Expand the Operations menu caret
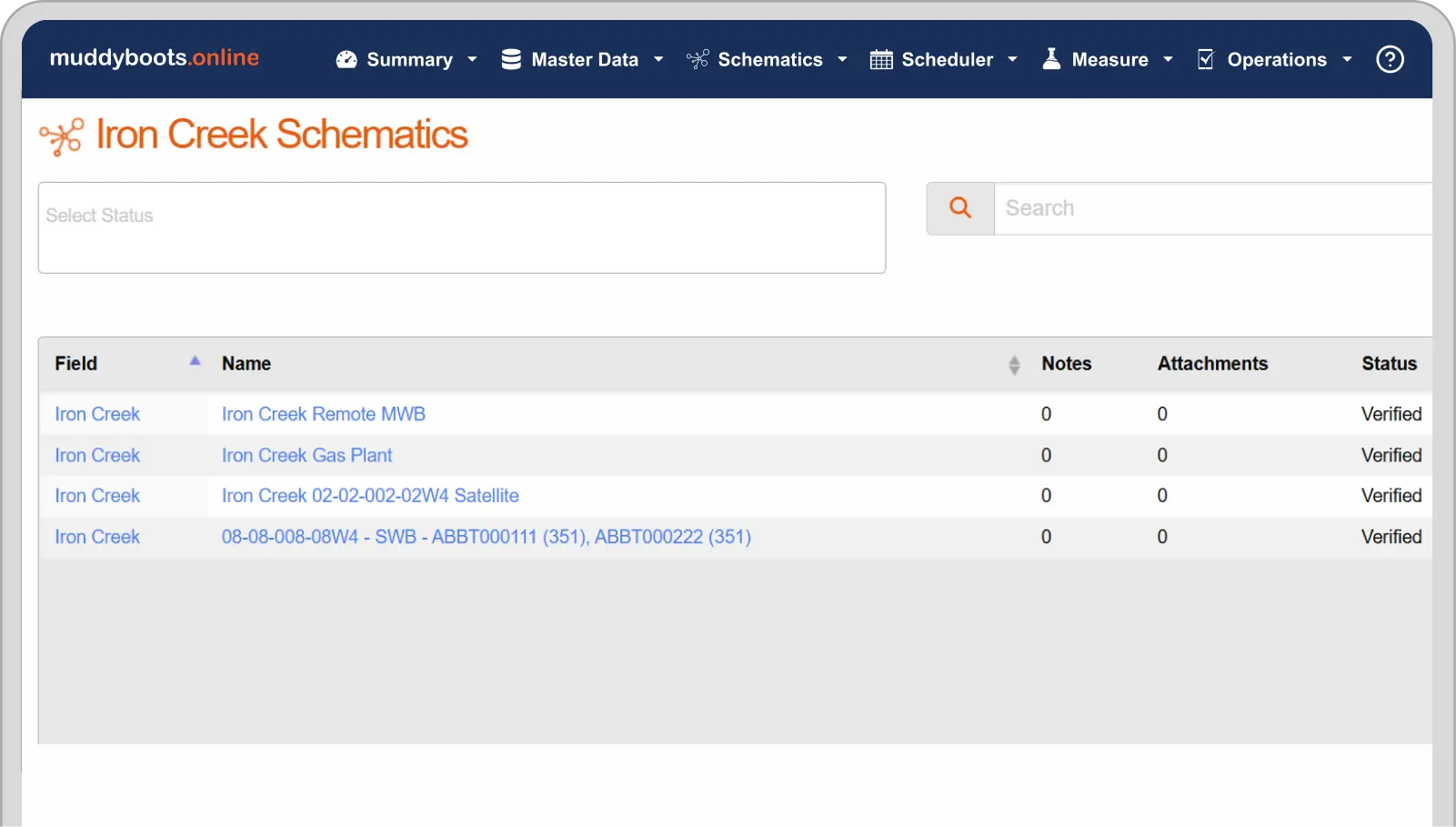1456x827 pixels. (x=1347, y=60)
